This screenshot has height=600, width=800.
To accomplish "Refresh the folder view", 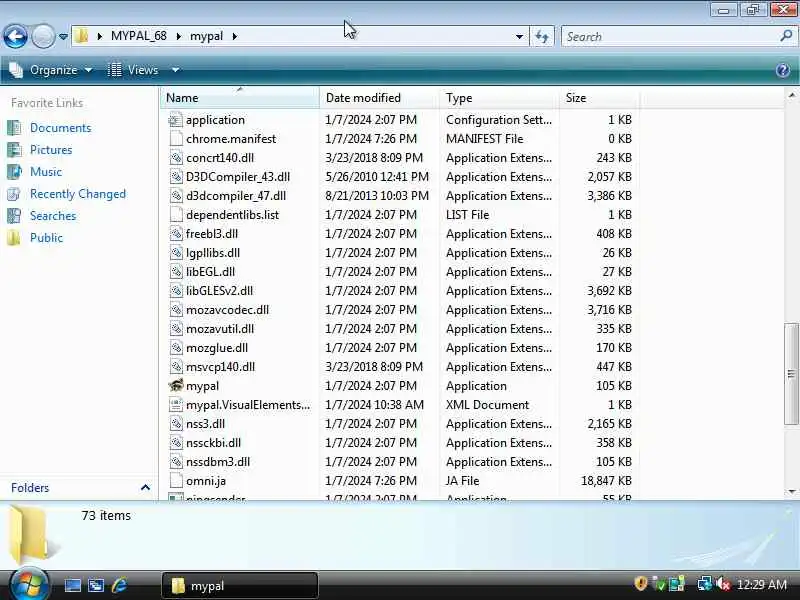I will (542, 37).
